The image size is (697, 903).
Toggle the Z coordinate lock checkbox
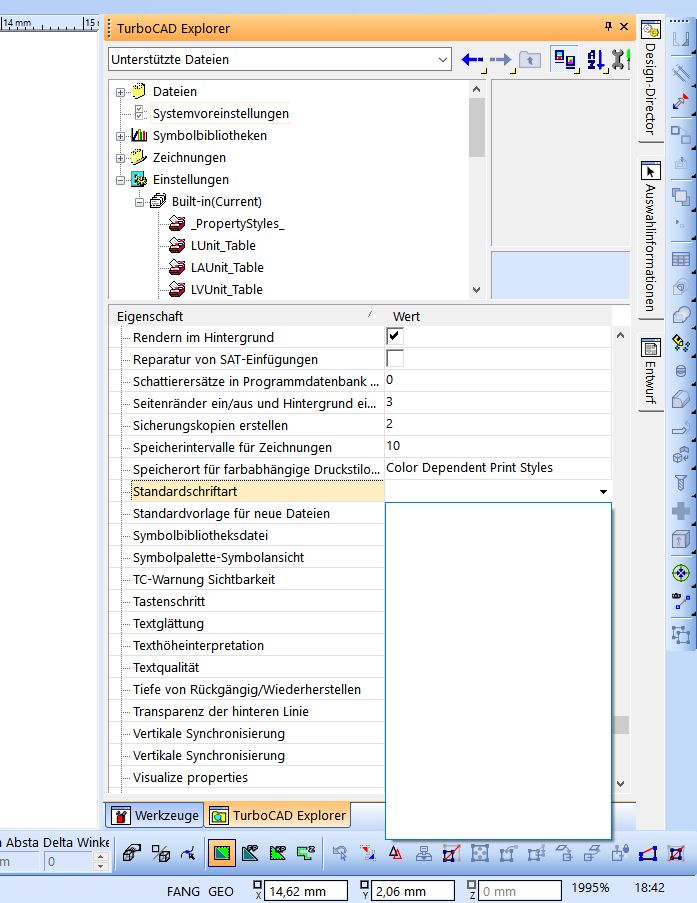(x=471, y=885)
